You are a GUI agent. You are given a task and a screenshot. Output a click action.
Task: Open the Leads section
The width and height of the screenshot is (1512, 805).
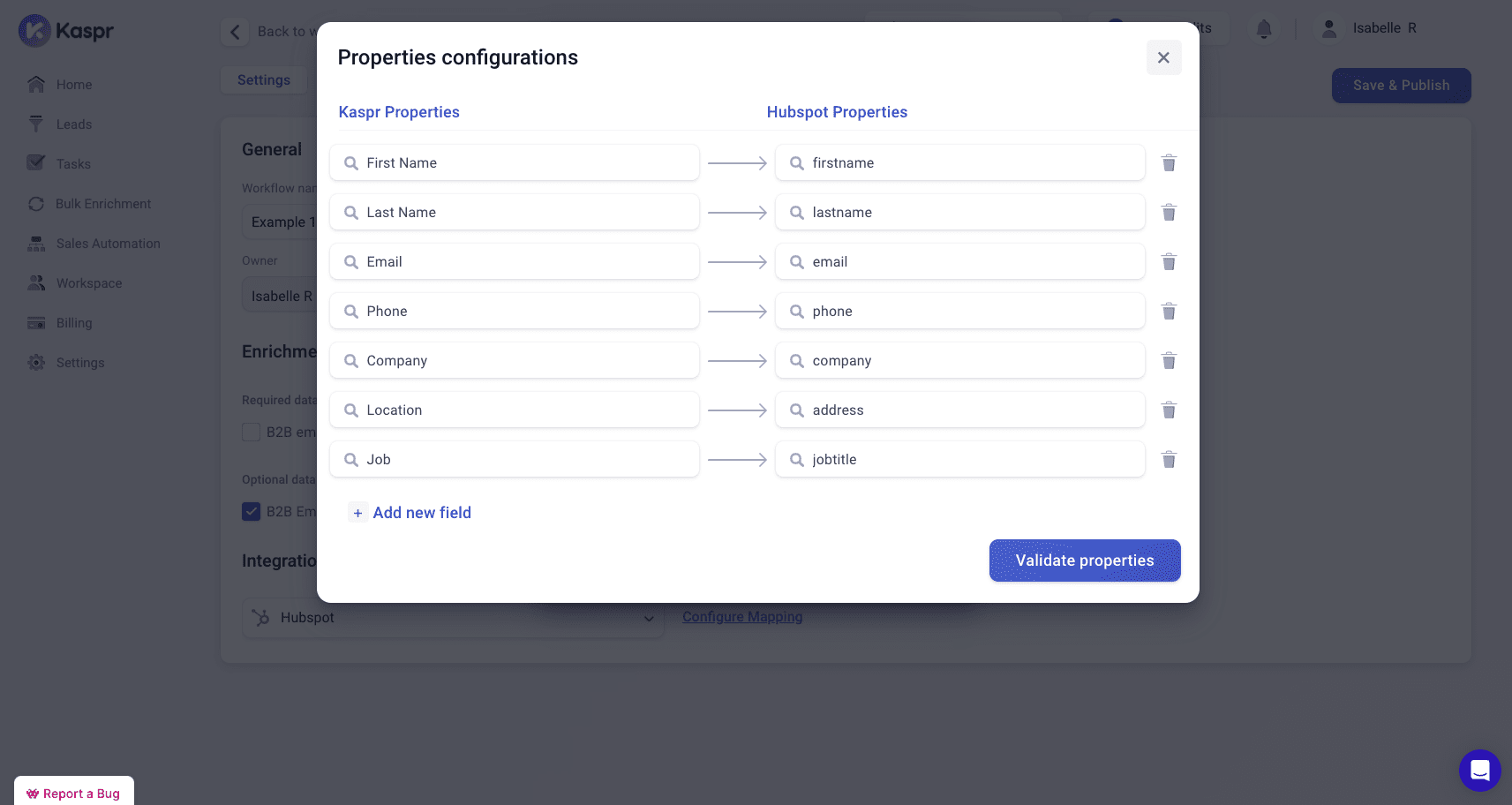[x=74, y=124]
